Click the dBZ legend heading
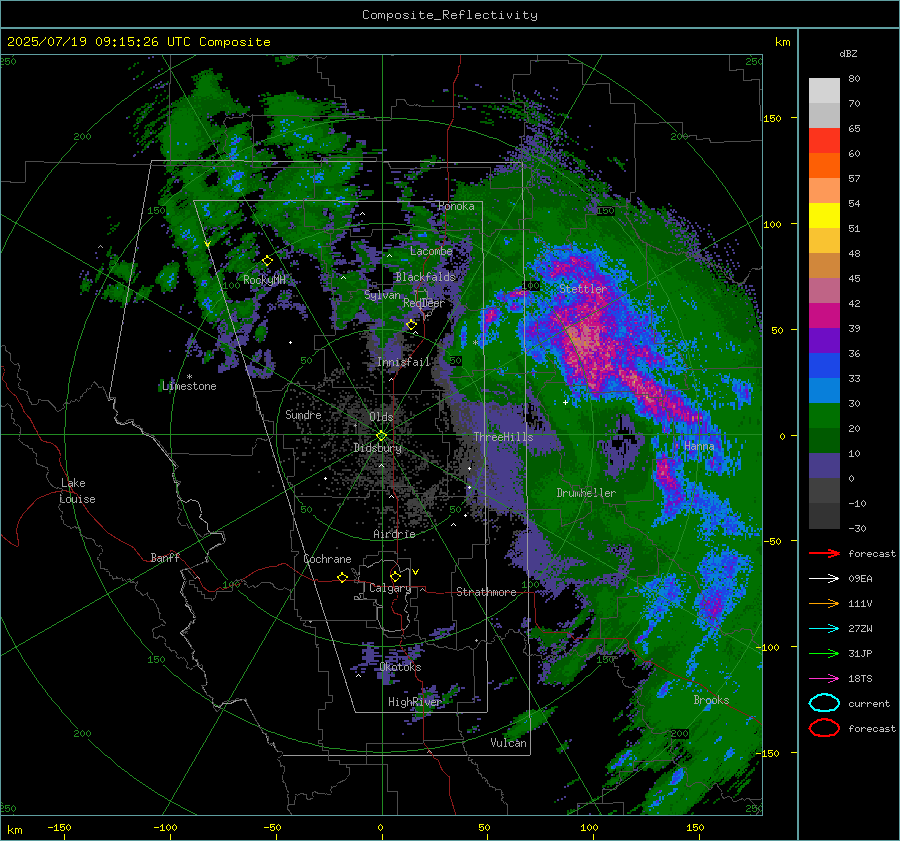The width and height of the screenshot is (900, 841). pos(848,53)
